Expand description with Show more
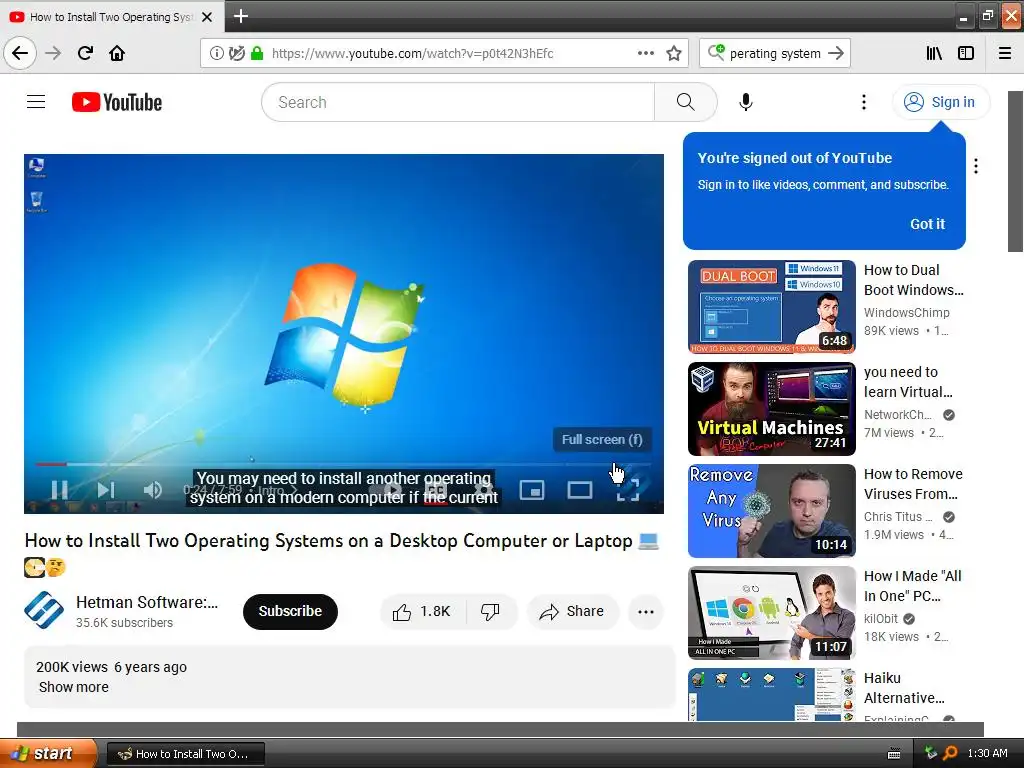 [x=74, y=687]
